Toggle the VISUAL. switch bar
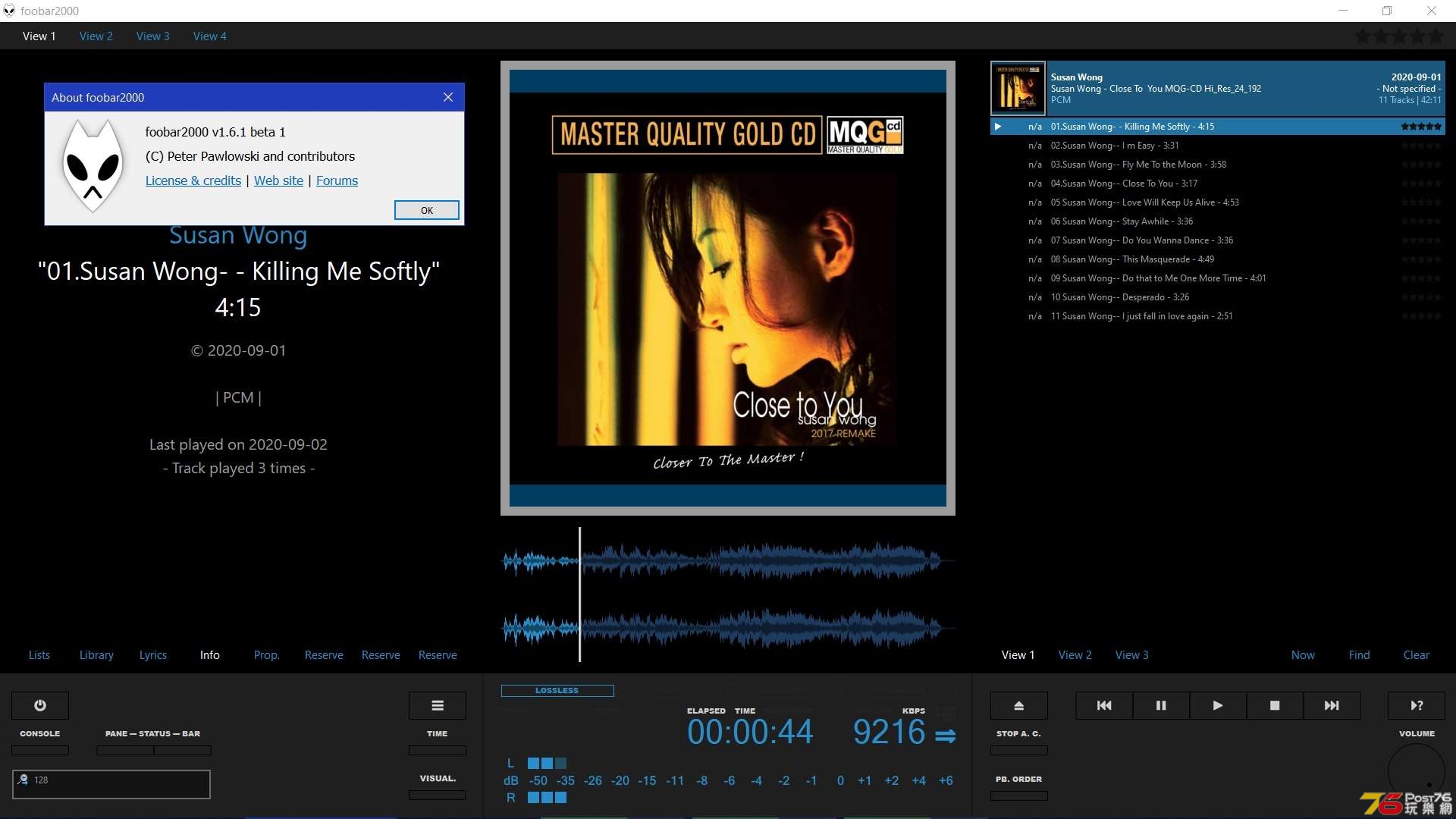The width and height of the screenshot is (1456, 819). coord(438,795)
